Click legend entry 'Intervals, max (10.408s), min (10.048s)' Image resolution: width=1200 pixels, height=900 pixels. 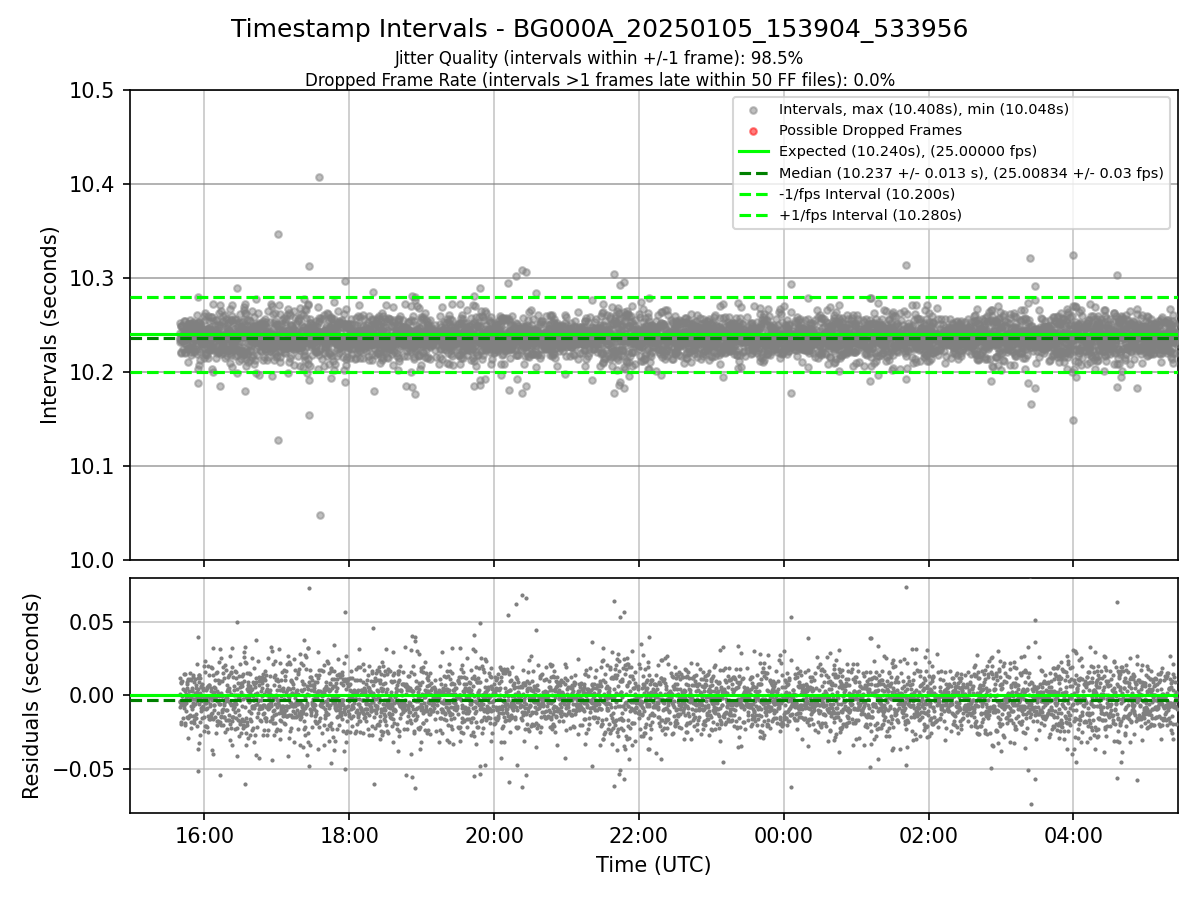(x=923, y=109)
